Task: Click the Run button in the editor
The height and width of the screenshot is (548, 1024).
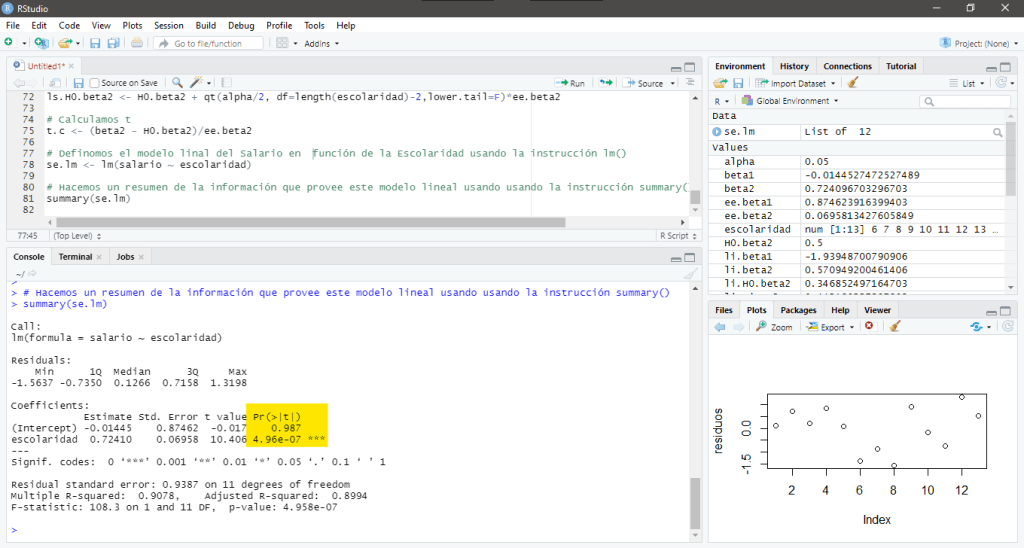Action: pos(571,83)
